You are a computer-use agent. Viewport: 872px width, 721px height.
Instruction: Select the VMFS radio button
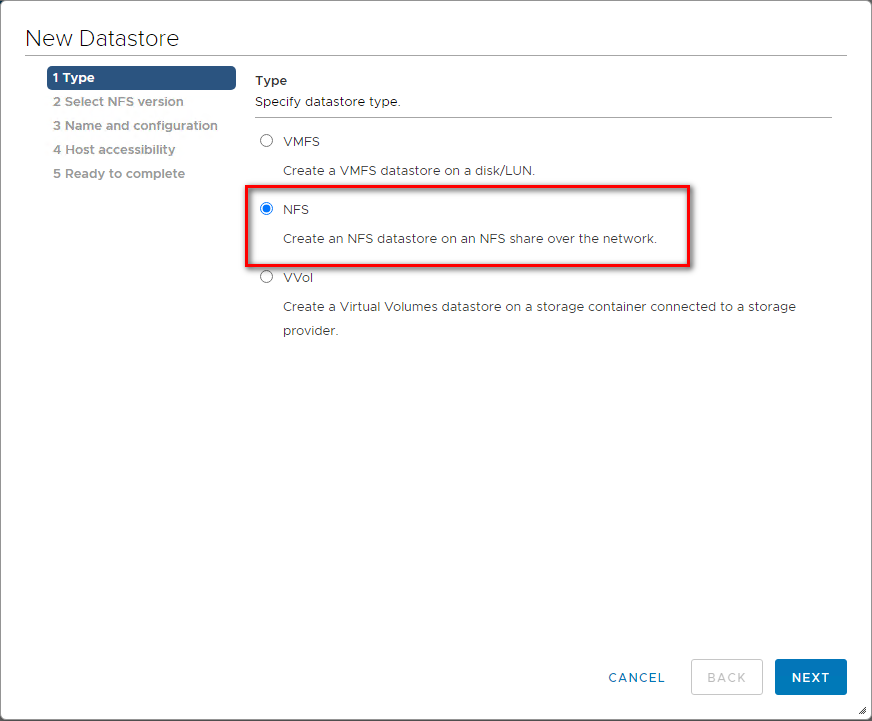coord(266,141)
